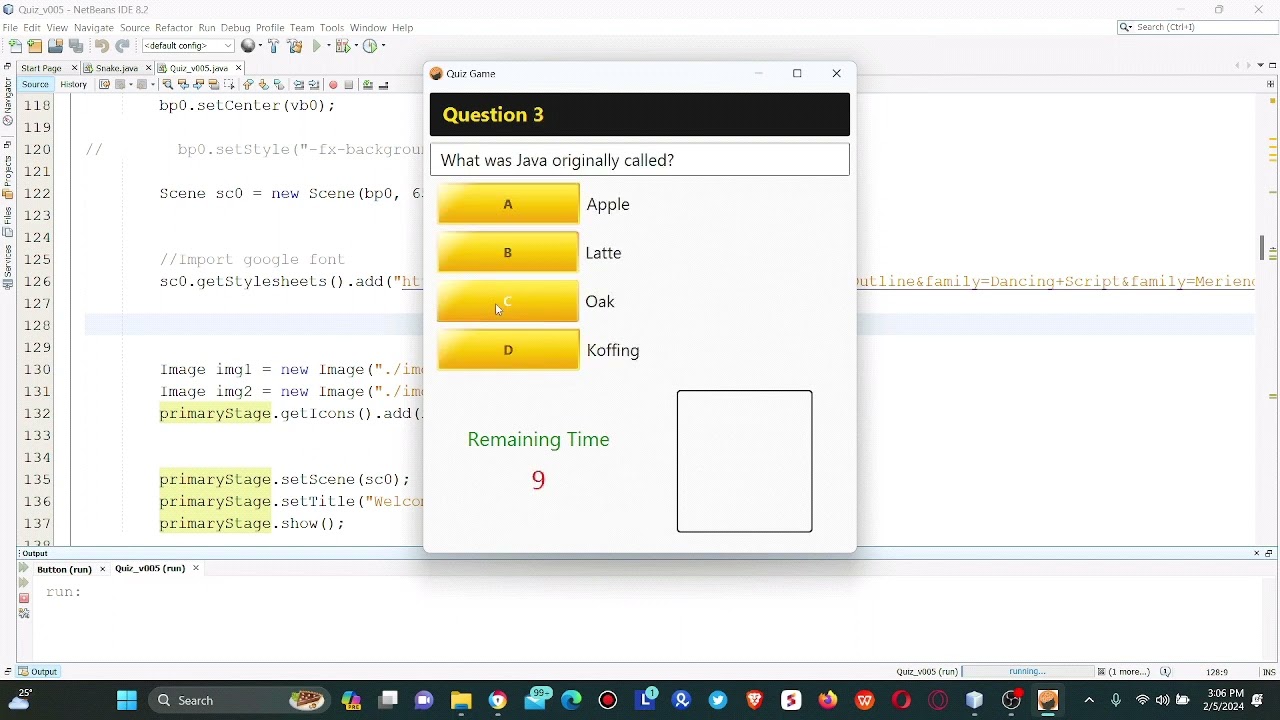
Task: Click Build Project hammer icon
Action: pos(274,46)
